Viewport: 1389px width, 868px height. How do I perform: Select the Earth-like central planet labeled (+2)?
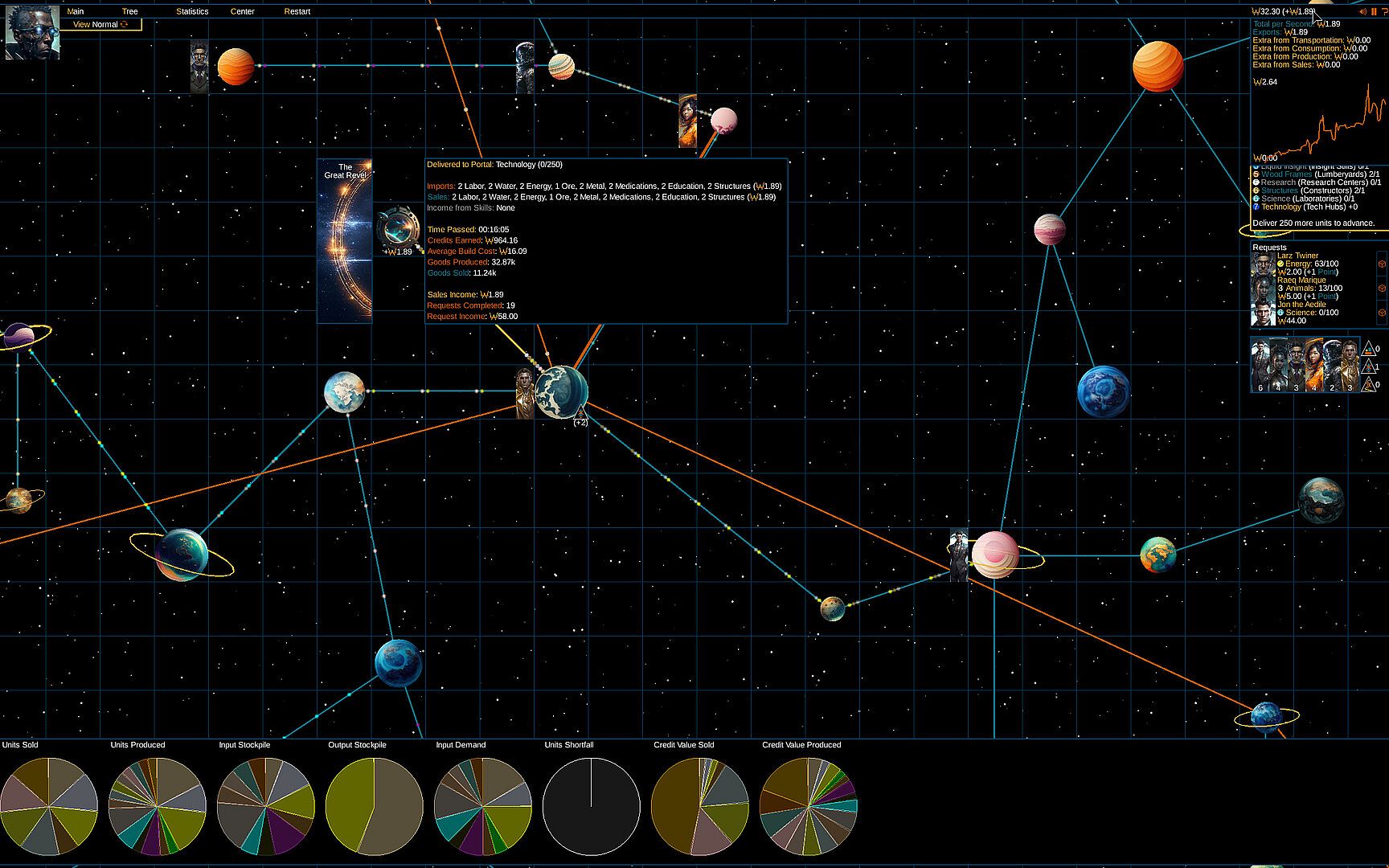[562, 392]
